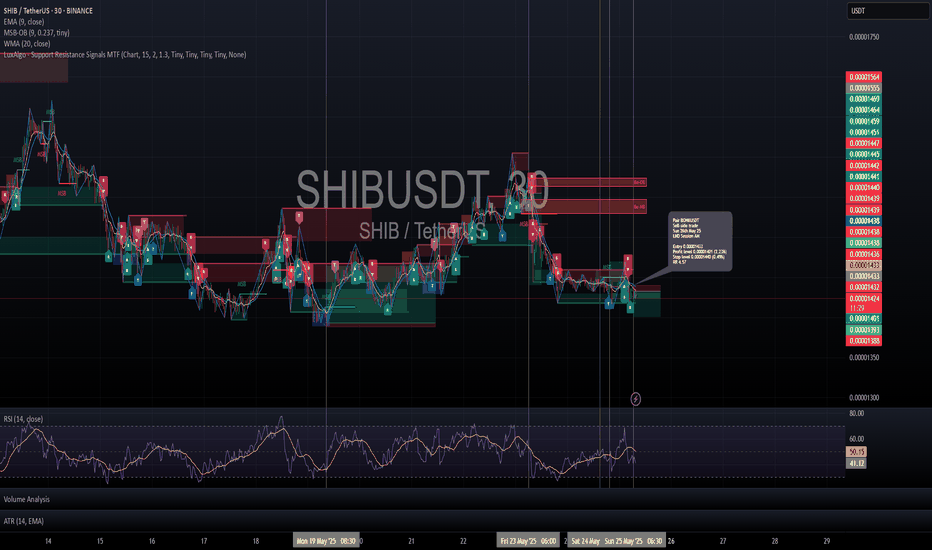Click the blue 0.00001438 price label

point(864,221)
